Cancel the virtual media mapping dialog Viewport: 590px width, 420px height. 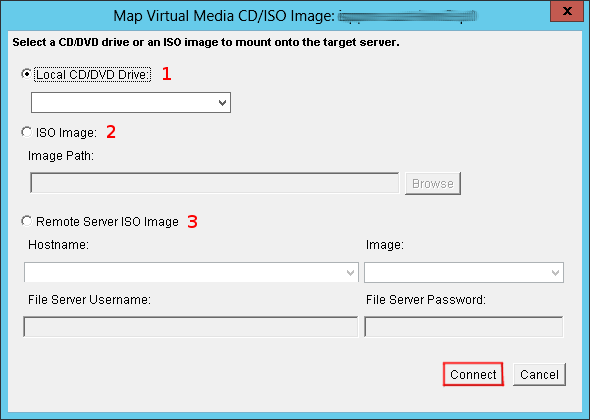pos(539,374)
